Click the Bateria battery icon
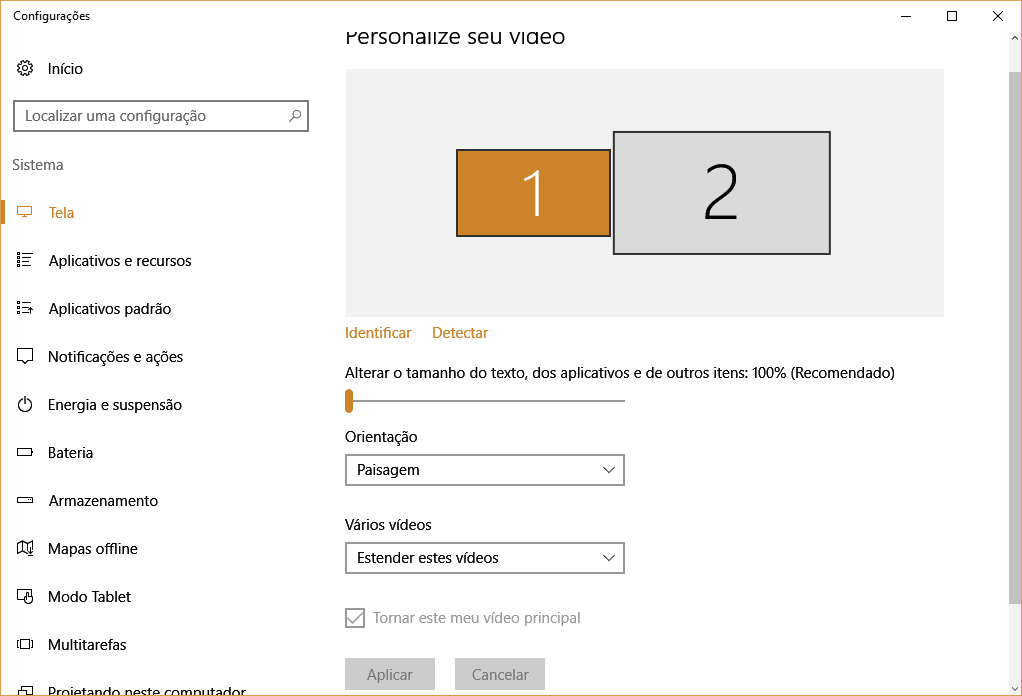The height and width of the screenshot is (696, 1022). coord(25,452)
